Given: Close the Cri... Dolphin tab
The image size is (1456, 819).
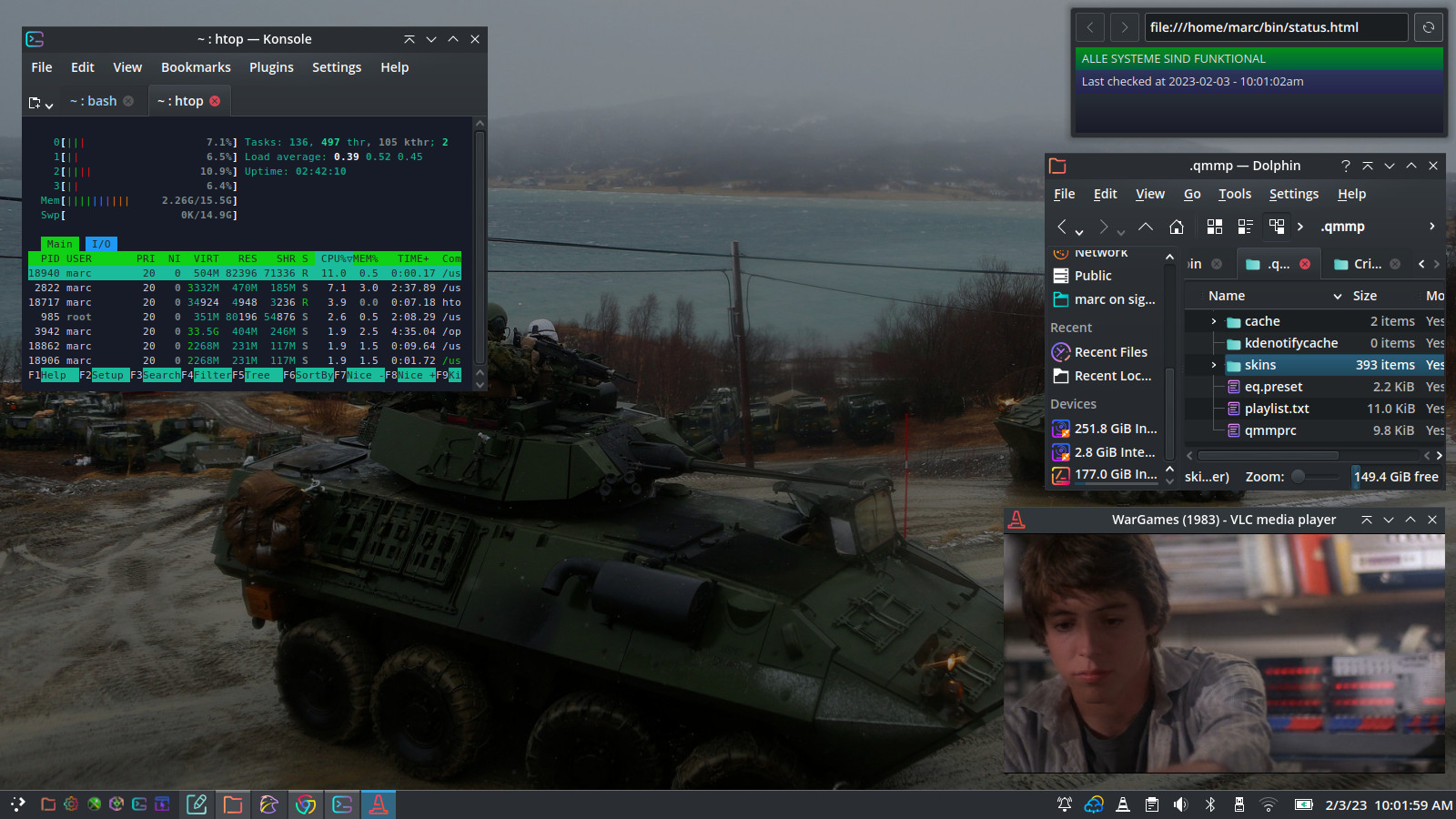Looking at the screenshot, I should click(1395, 264).
